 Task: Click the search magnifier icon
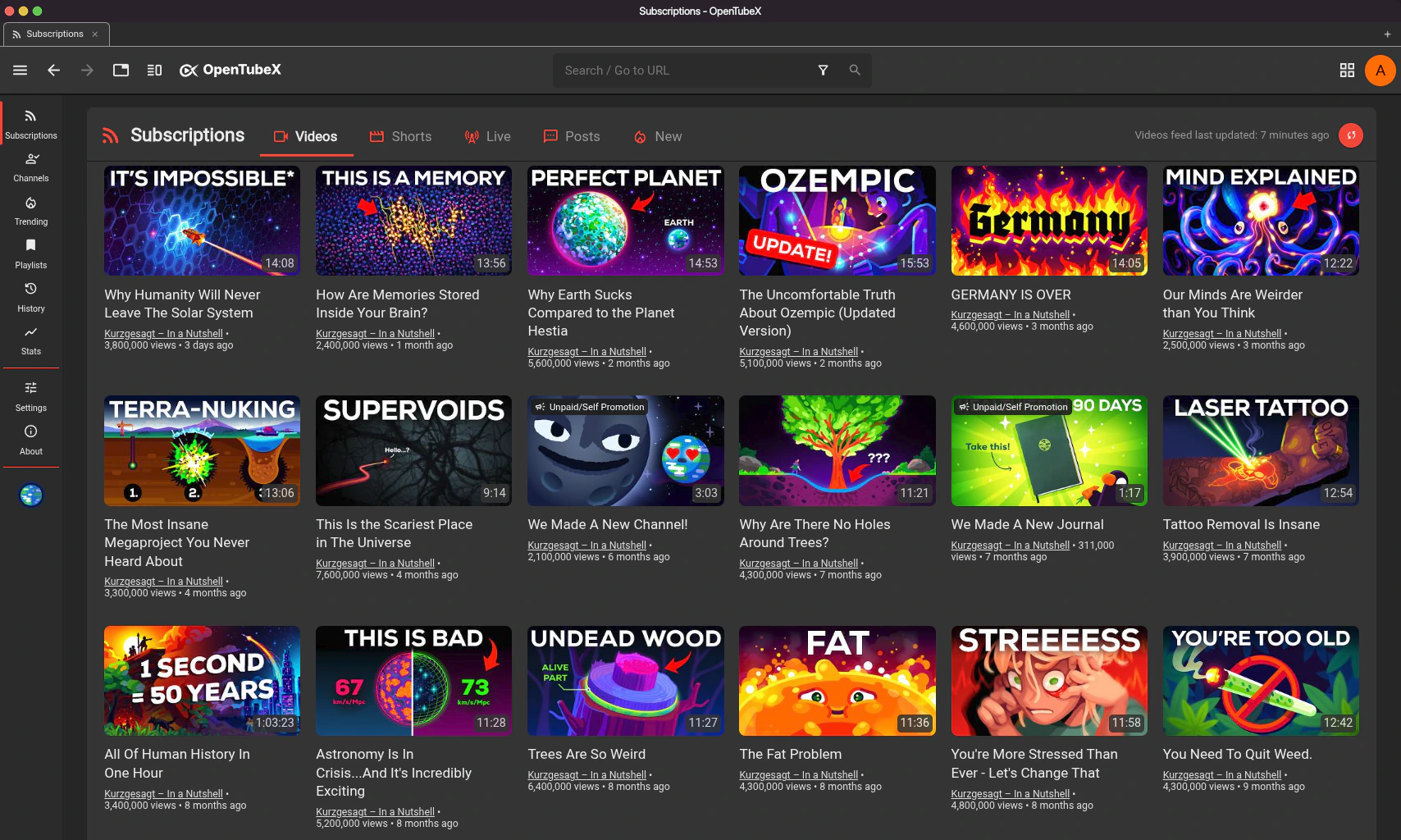pos(855,71)
